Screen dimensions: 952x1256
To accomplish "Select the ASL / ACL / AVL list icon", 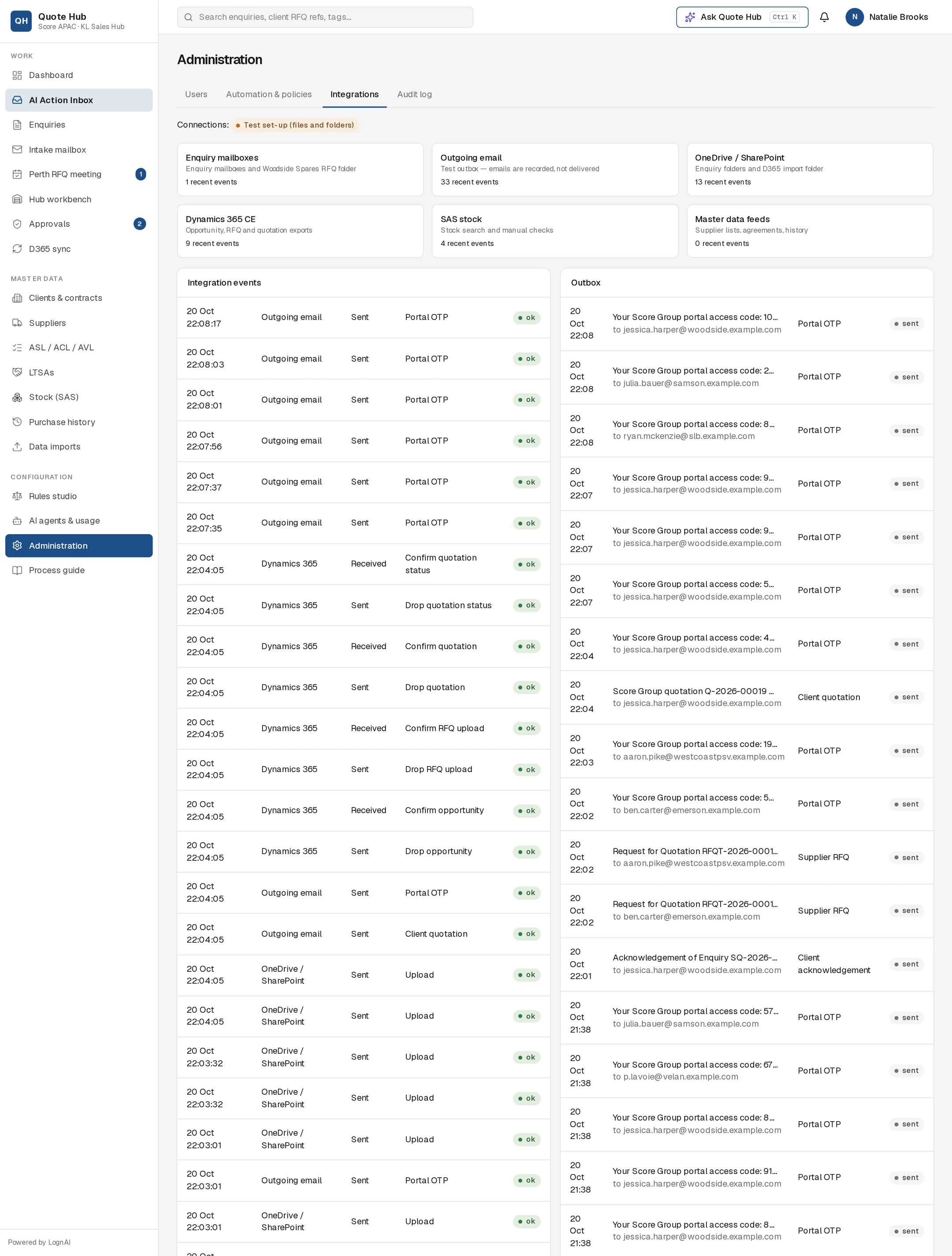I will coord(17,348).
